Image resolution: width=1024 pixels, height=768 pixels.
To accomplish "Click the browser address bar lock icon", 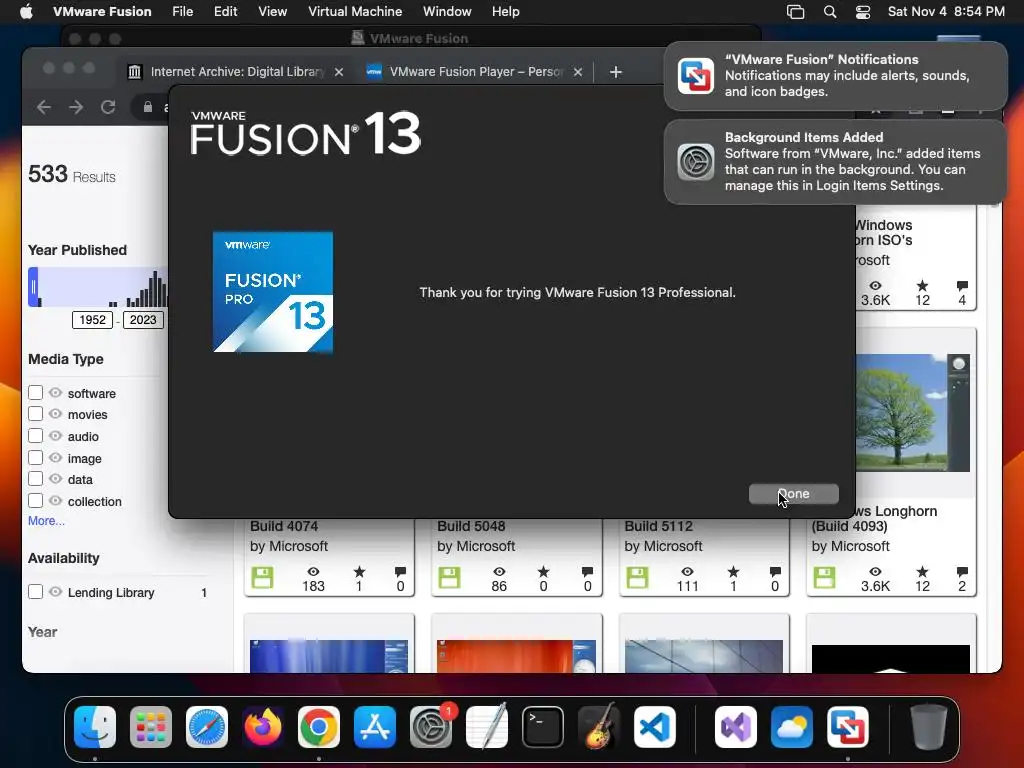I will click(x=148, y=106).
